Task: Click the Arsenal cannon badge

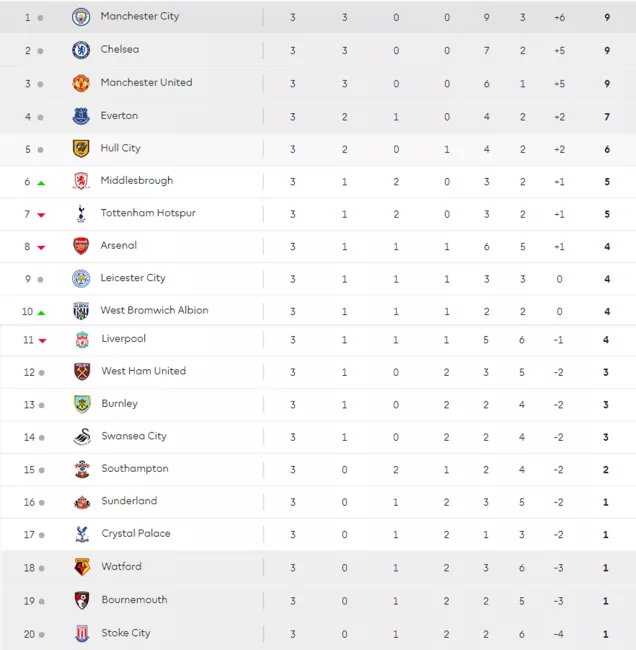Action: click(x=81, y=246)
